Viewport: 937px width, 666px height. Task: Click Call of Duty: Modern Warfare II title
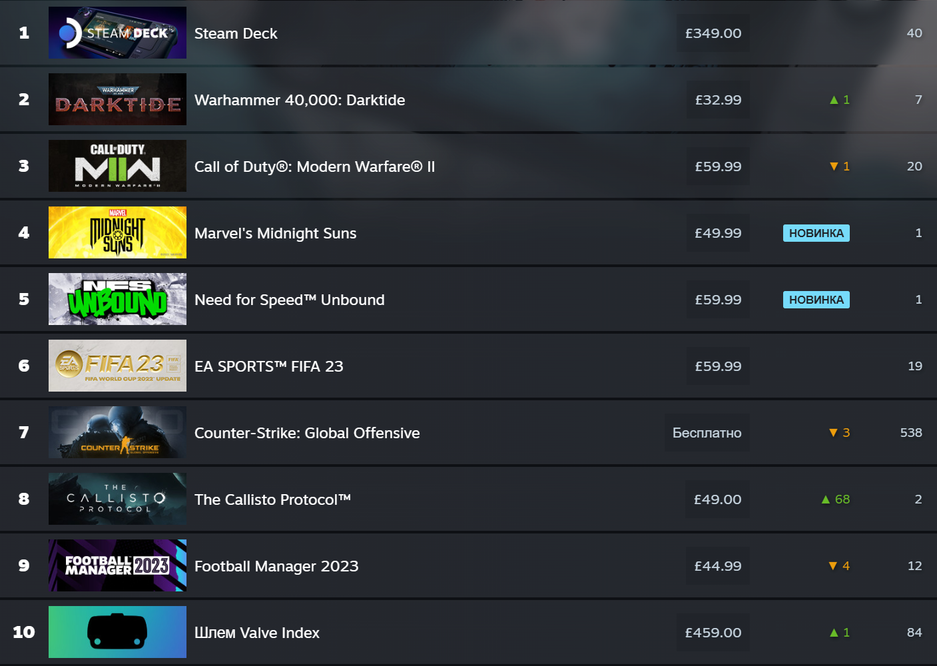pyautogui.click(x=314, y=167)
